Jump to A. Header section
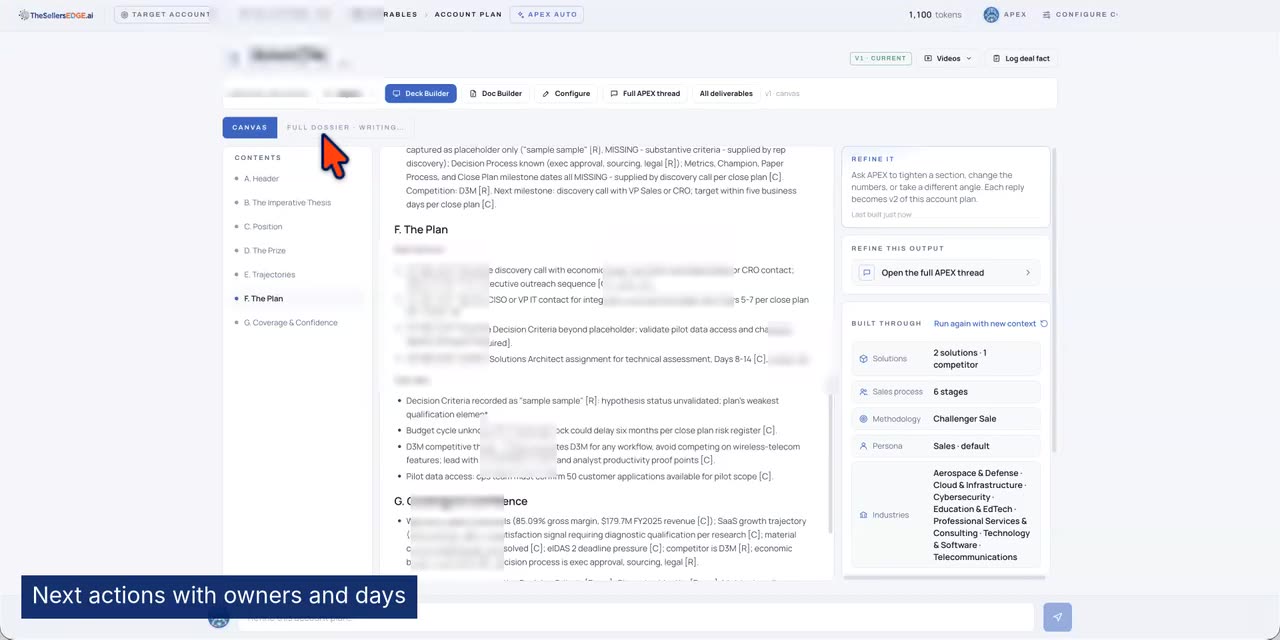 click(261, 178)
